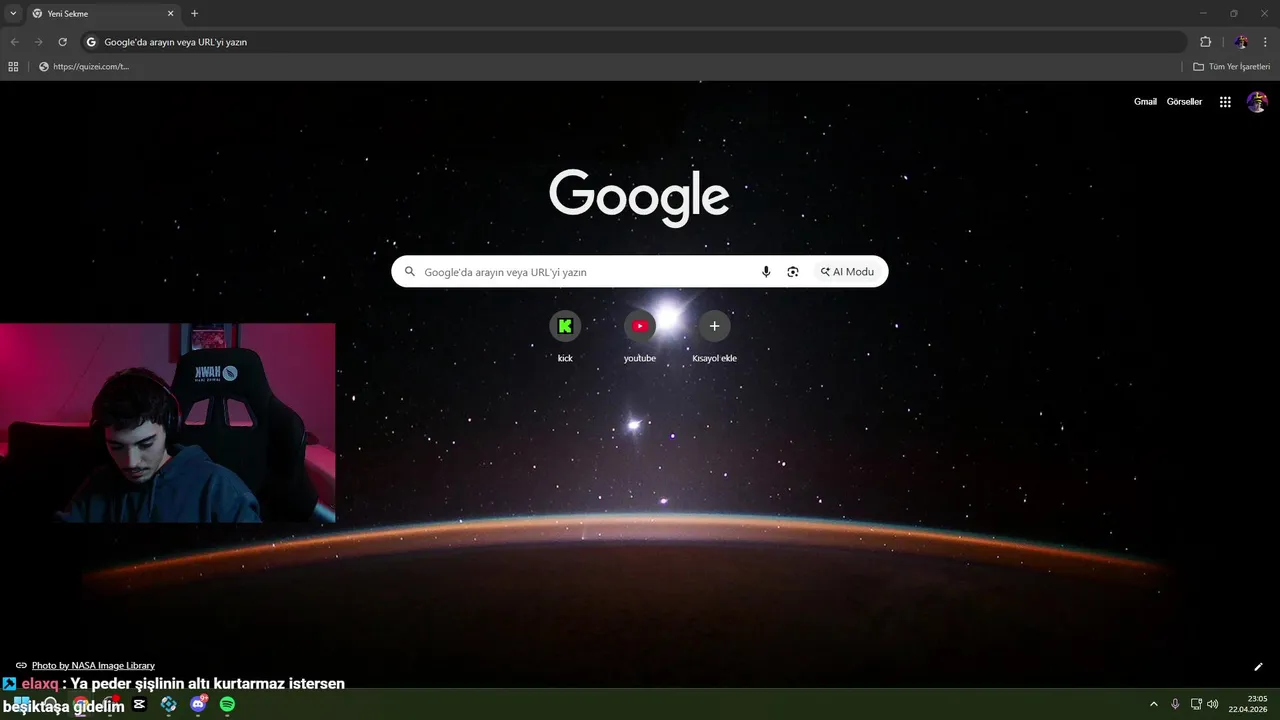Viewport: 1280px width, 720px height.
Task: Open Discord from the taskbar
Action: pyautogui.click(x=198, y=704)
